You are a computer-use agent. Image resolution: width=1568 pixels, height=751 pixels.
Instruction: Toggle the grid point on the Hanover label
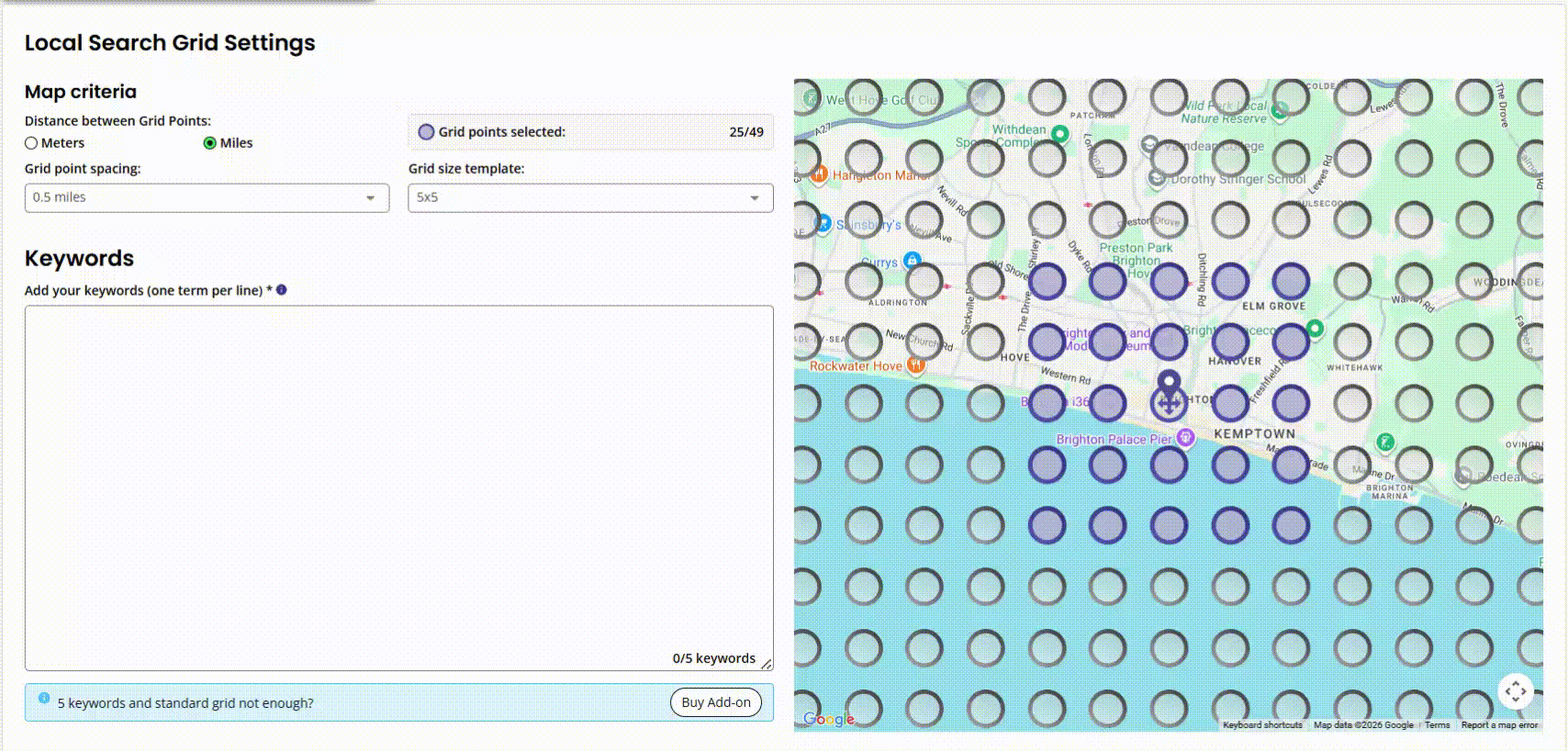tap(1230, 342)
